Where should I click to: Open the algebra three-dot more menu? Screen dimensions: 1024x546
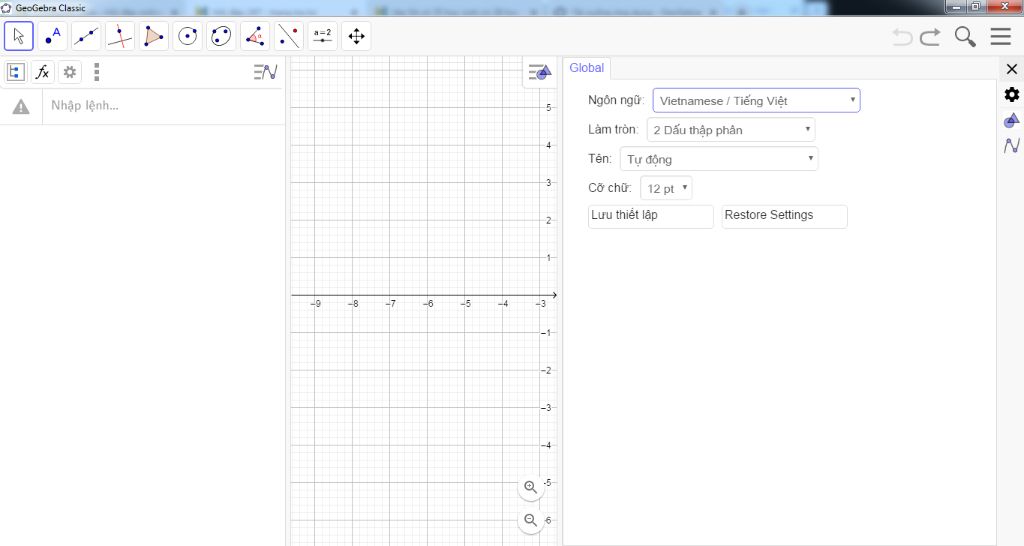coord(97,72)
